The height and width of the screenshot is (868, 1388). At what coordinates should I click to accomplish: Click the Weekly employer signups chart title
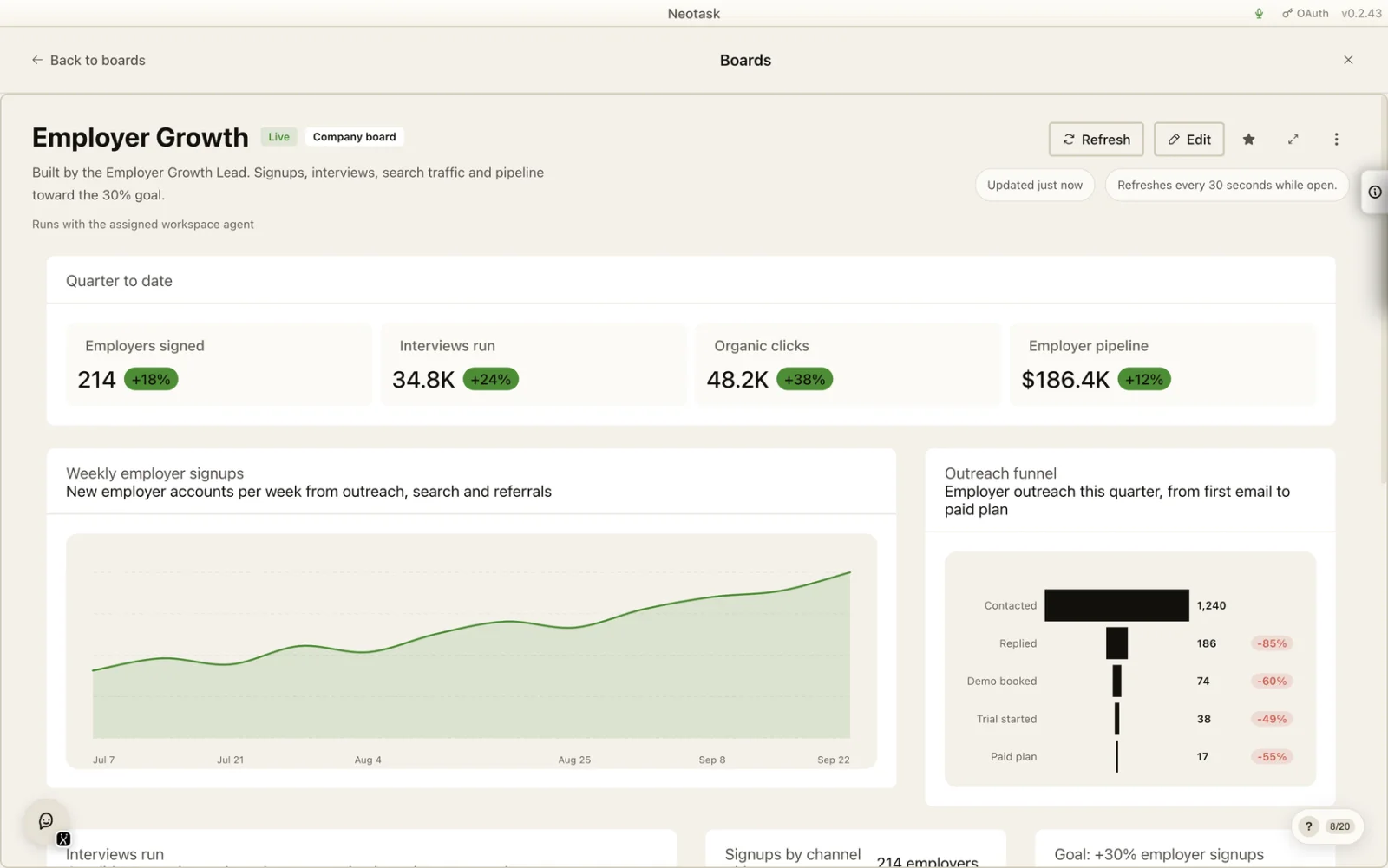pyautogui.click(x=154, y=473)
